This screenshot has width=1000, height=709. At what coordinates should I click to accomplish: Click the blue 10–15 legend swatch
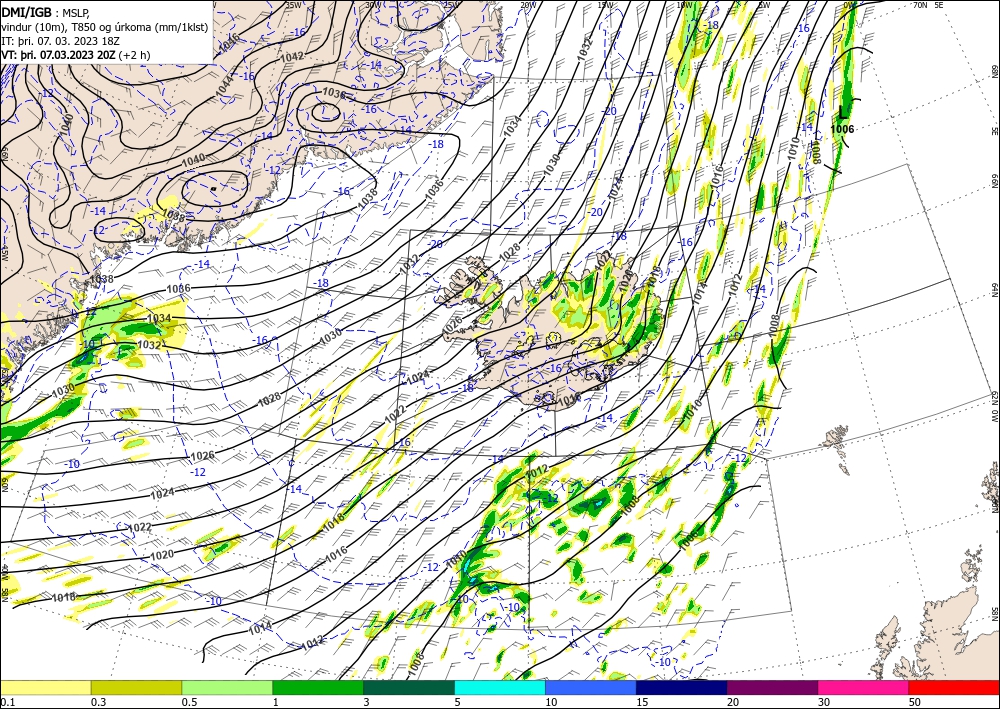591,687
